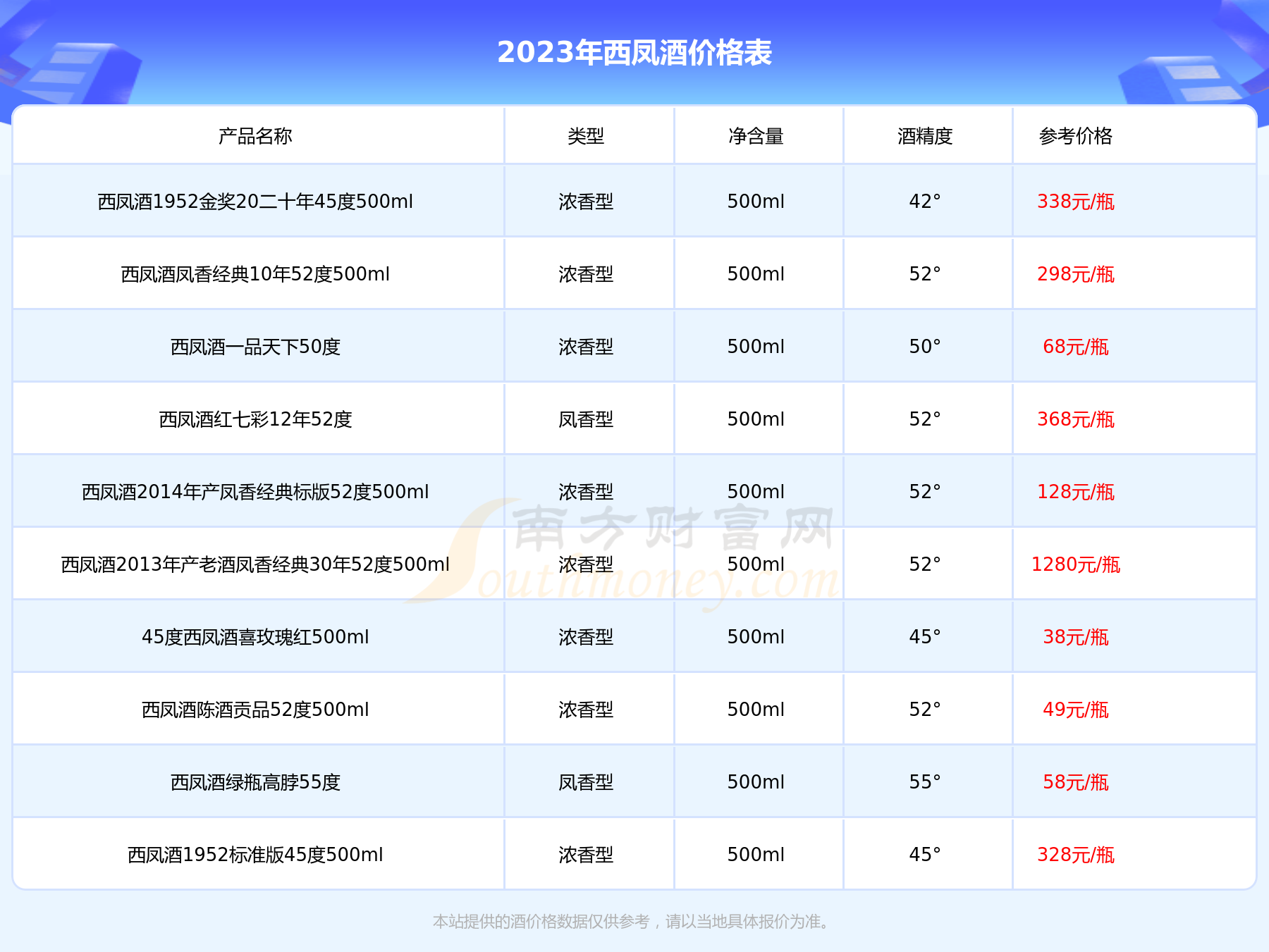Click the 128元/瓶 price

(x=1076, y=492)
